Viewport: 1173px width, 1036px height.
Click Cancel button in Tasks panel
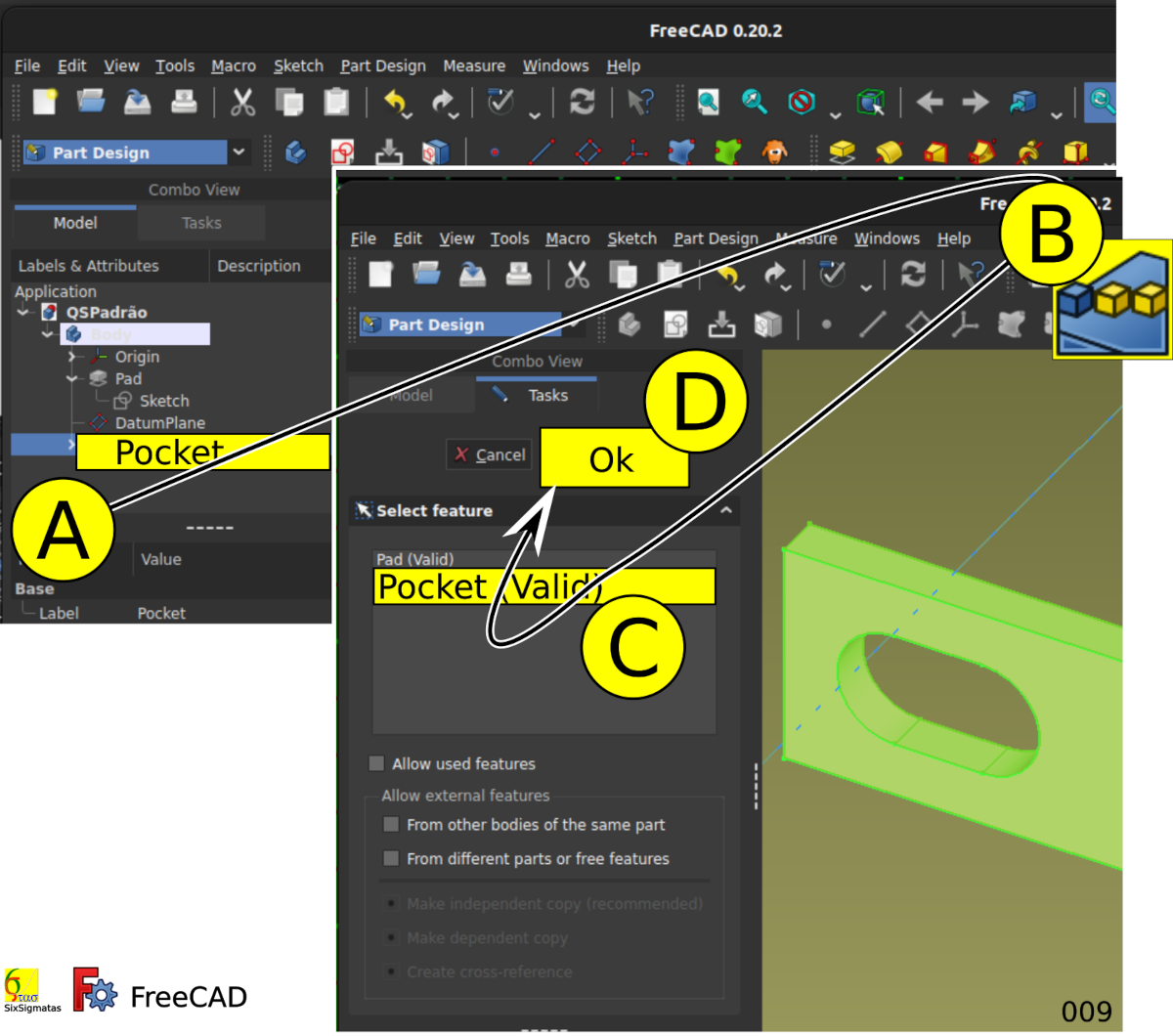490,454
